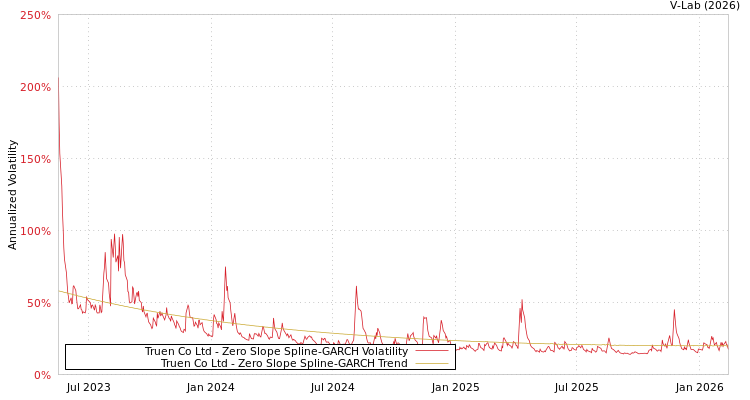This screenshot has width=750, height=400.
Task: Click the yellow Trend legend line sample
Action: point(432,363)
